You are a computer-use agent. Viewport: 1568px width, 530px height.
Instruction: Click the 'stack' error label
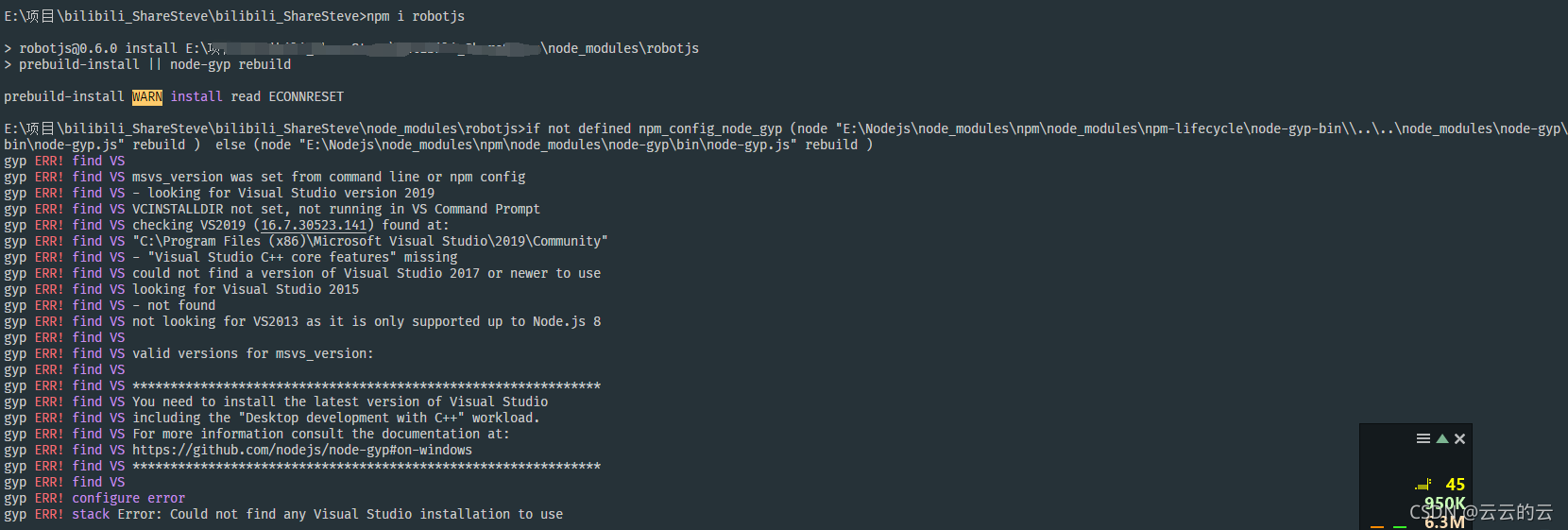coord(91,515)
